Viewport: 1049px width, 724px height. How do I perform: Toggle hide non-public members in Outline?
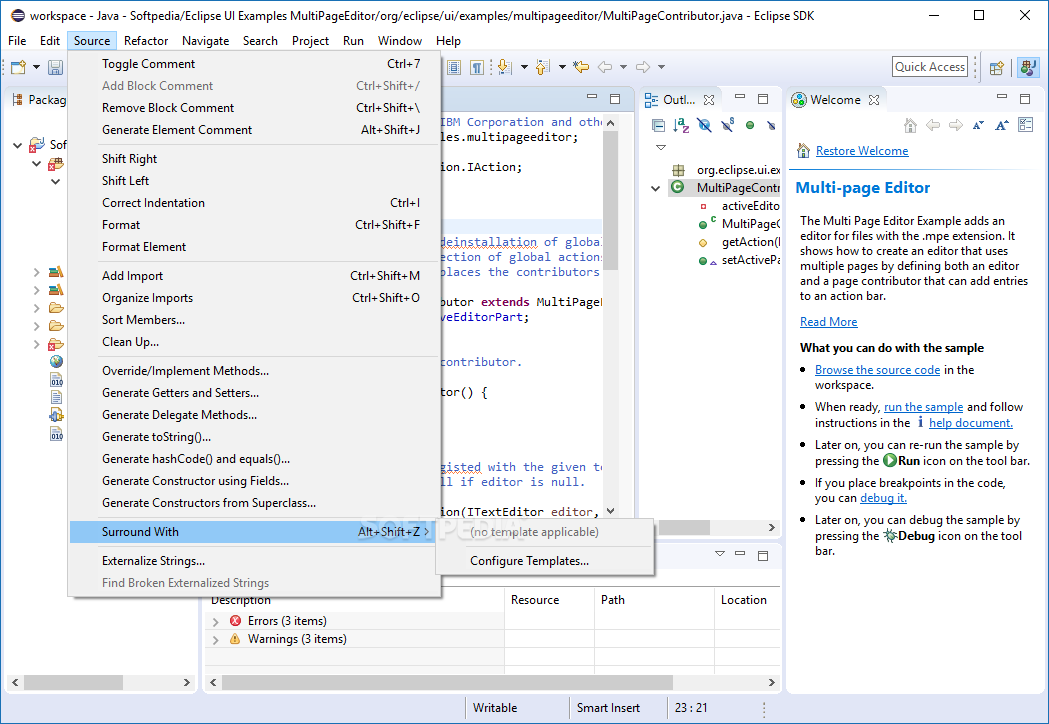click(750, 125)
